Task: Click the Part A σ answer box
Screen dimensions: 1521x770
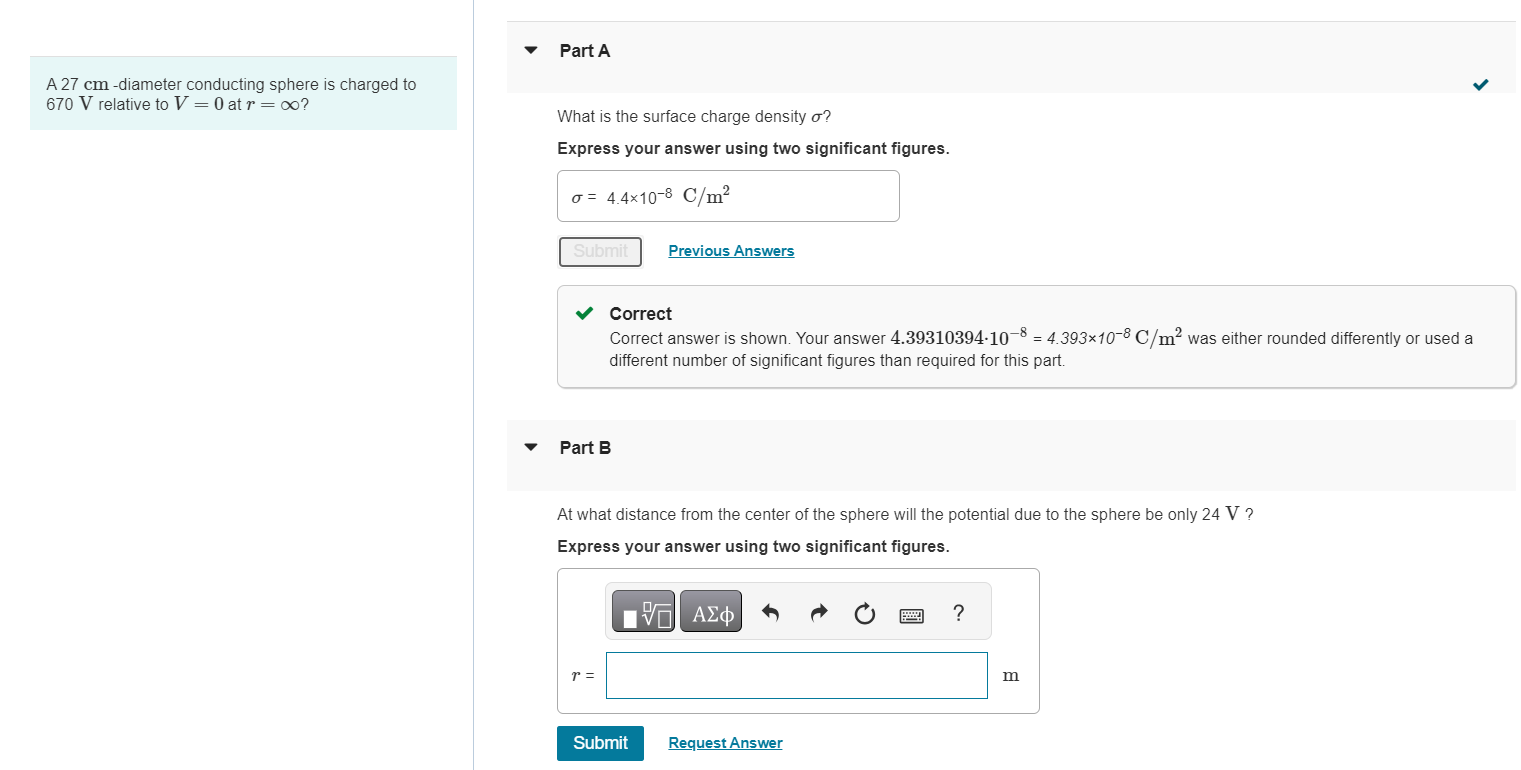Action: [x=728, y=196]
